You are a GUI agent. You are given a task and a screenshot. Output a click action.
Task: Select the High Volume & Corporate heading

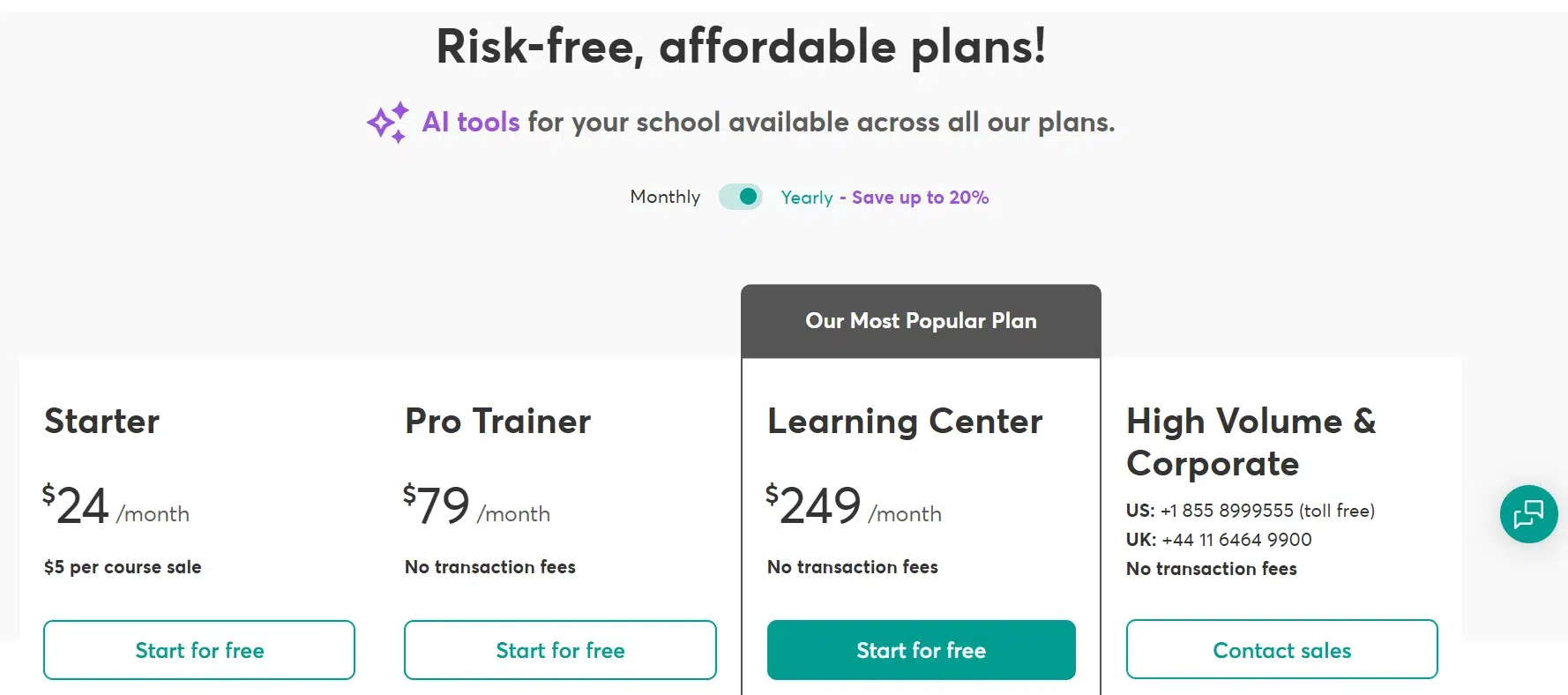[1251, 442]
